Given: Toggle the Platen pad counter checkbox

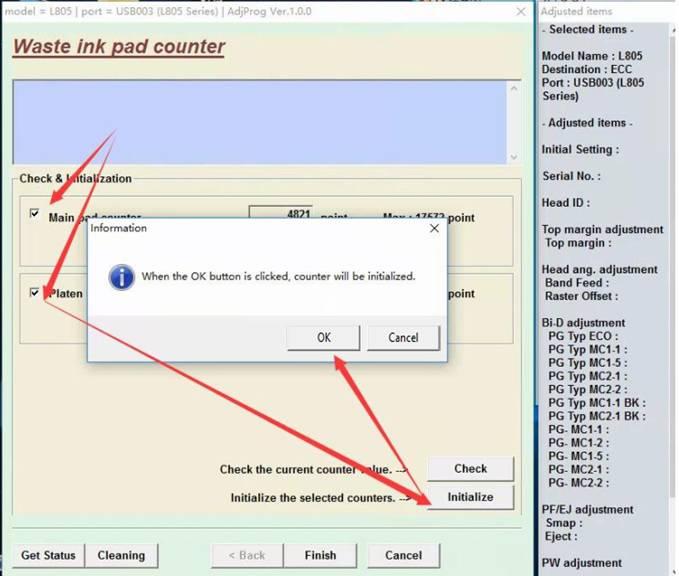Looking at the screenshot, I should point(34,292).
